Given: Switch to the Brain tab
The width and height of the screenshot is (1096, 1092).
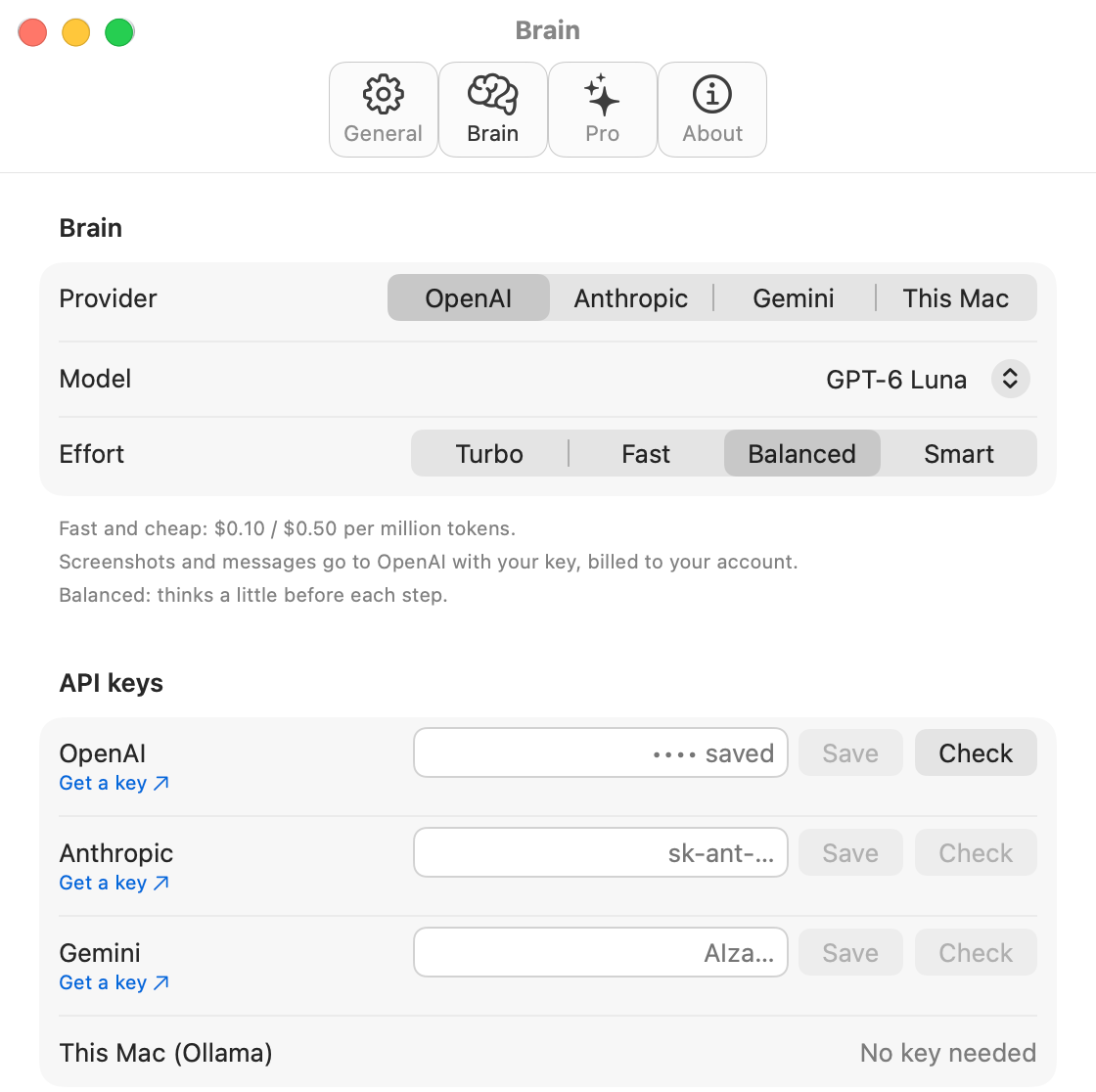Looking at the screenshot, I should (x=493, y=110).
